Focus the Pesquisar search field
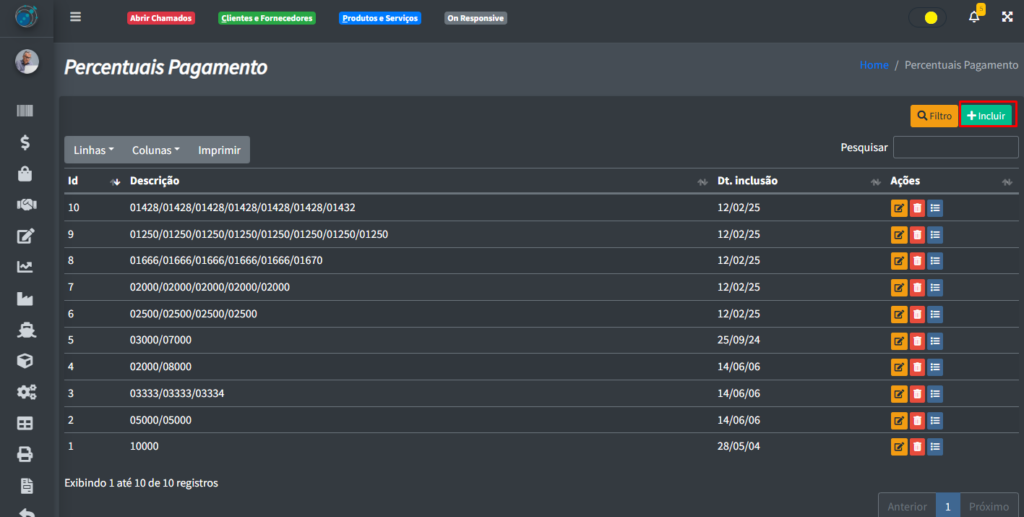Image resolution: width=1024 pixels, height=517 pixels. click(955, 147)
